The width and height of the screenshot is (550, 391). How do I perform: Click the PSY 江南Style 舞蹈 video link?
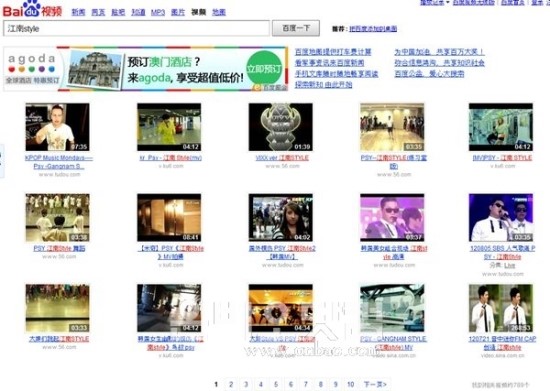[x=59, y=248]
